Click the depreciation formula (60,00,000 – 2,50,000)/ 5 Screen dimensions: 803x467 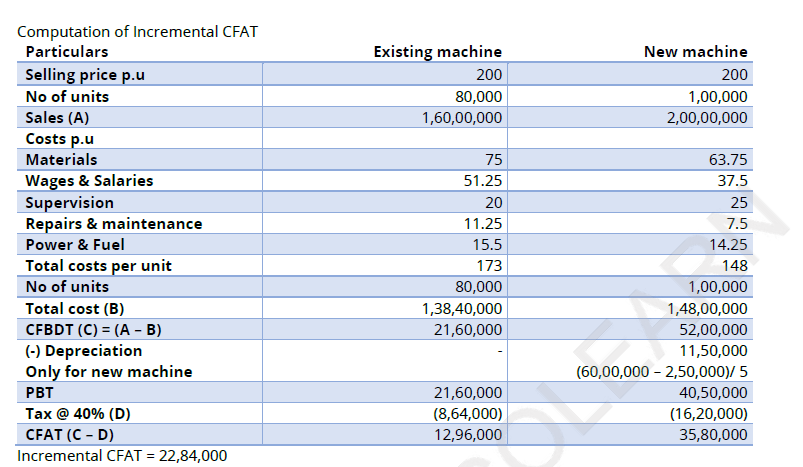(x=662, y=372)
